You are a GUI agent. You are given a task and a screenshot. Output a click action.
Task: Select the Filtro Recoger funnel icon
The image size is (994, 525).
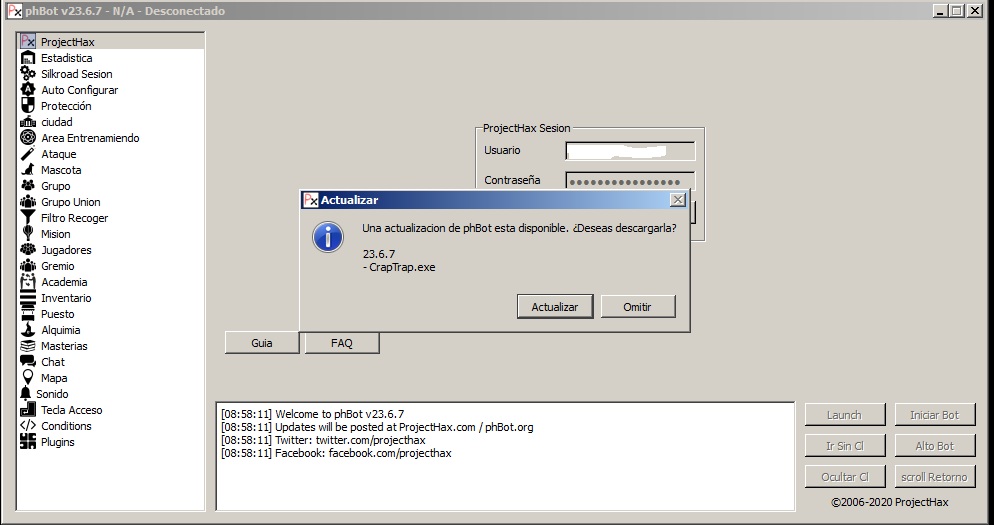[28, 218]
